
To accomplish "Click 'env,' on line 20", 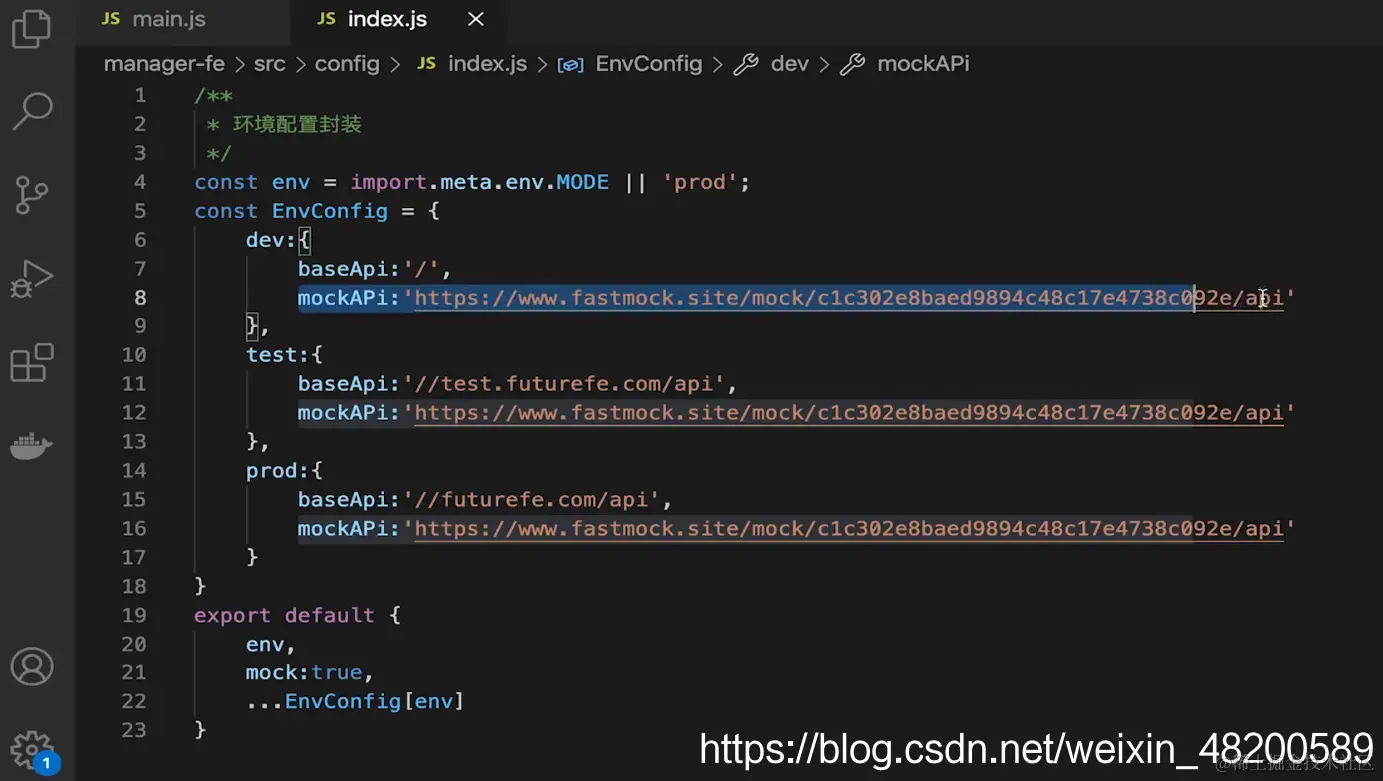I will pyautogui.click(x=271, y=644).
